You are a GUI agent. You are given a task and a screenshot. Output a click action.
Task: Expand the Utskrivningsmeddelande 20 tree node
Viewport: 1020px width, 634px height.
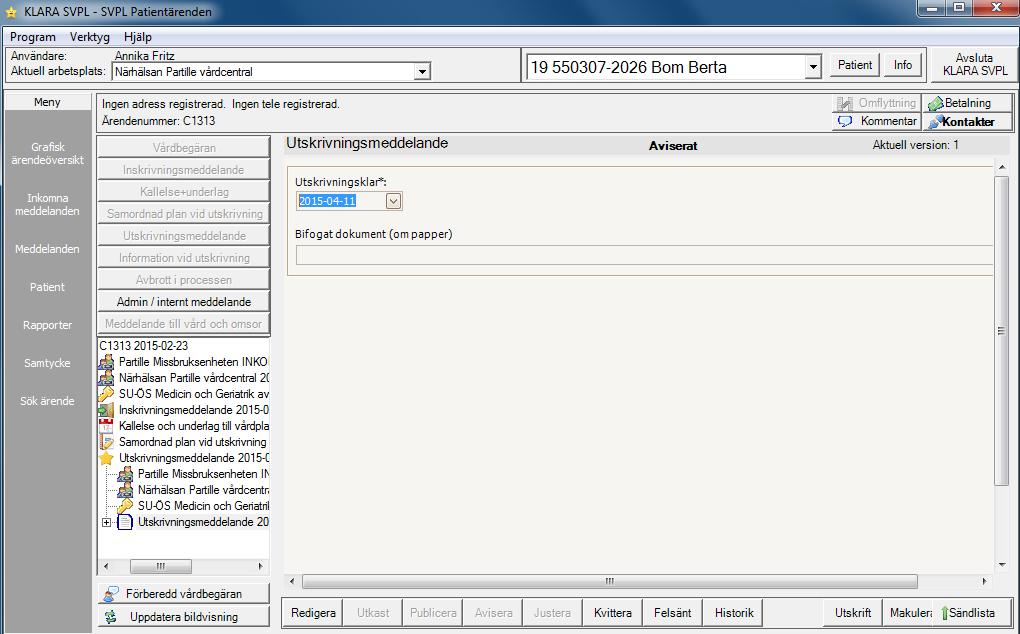point(106,522)
